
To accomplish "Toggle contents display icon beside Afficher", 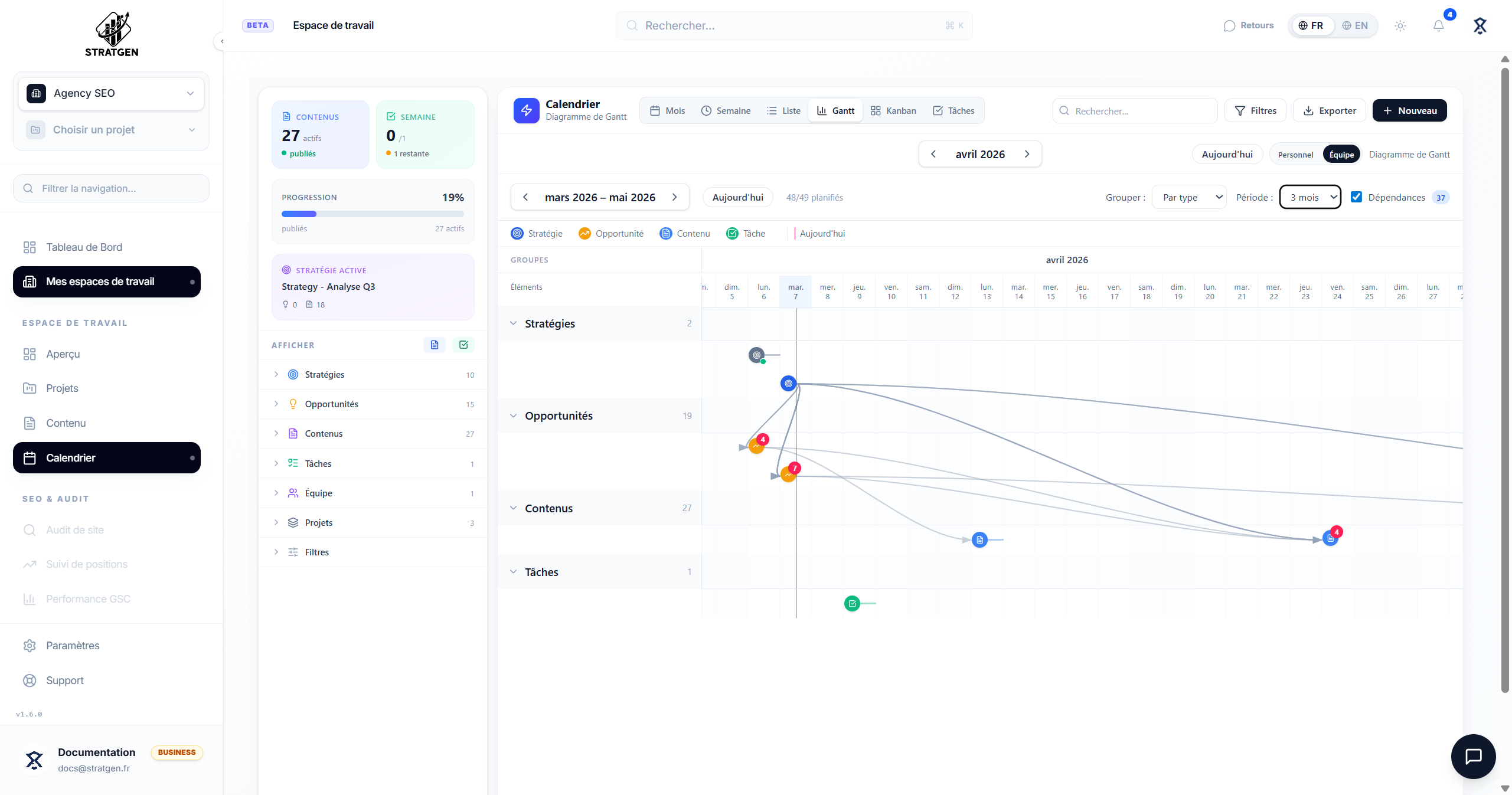I will [435, 345].
